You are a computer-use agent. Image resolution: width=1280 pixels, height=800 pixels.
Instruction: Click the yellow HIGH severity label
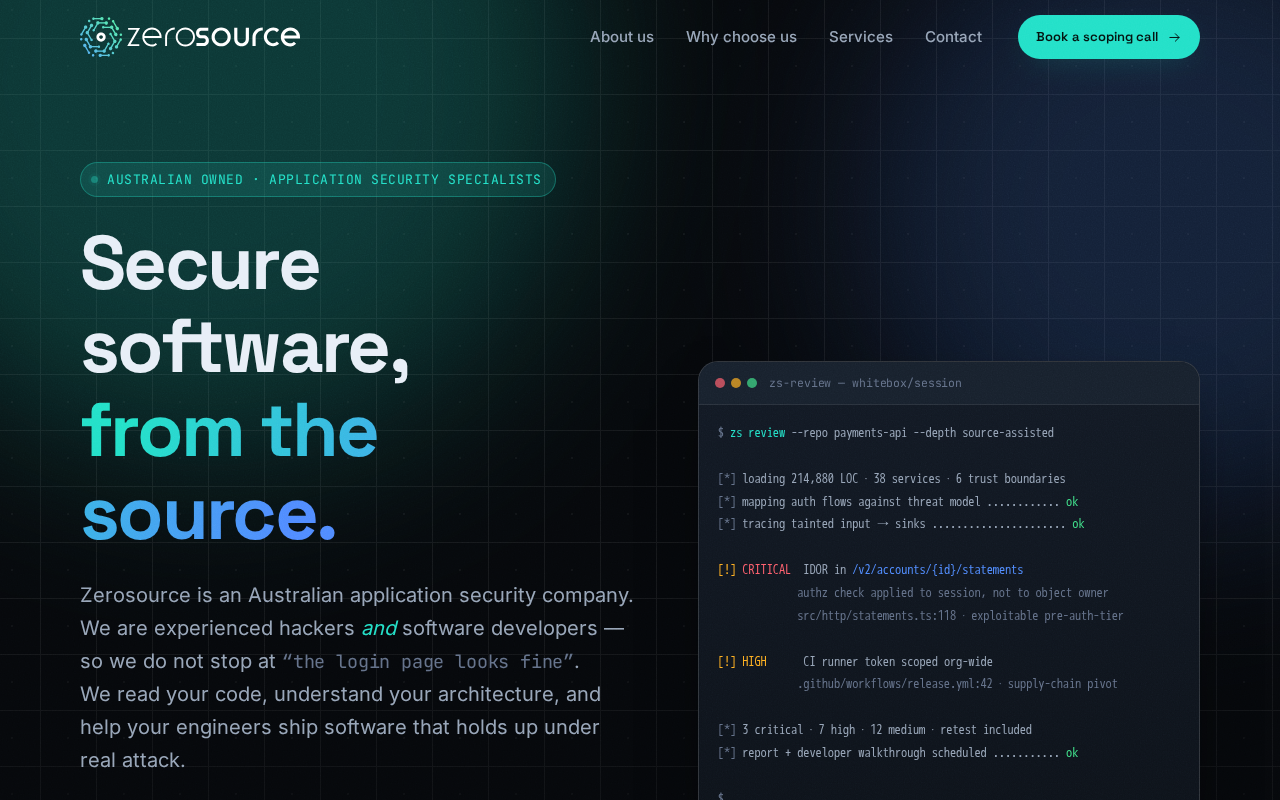[x=754, y=662]
